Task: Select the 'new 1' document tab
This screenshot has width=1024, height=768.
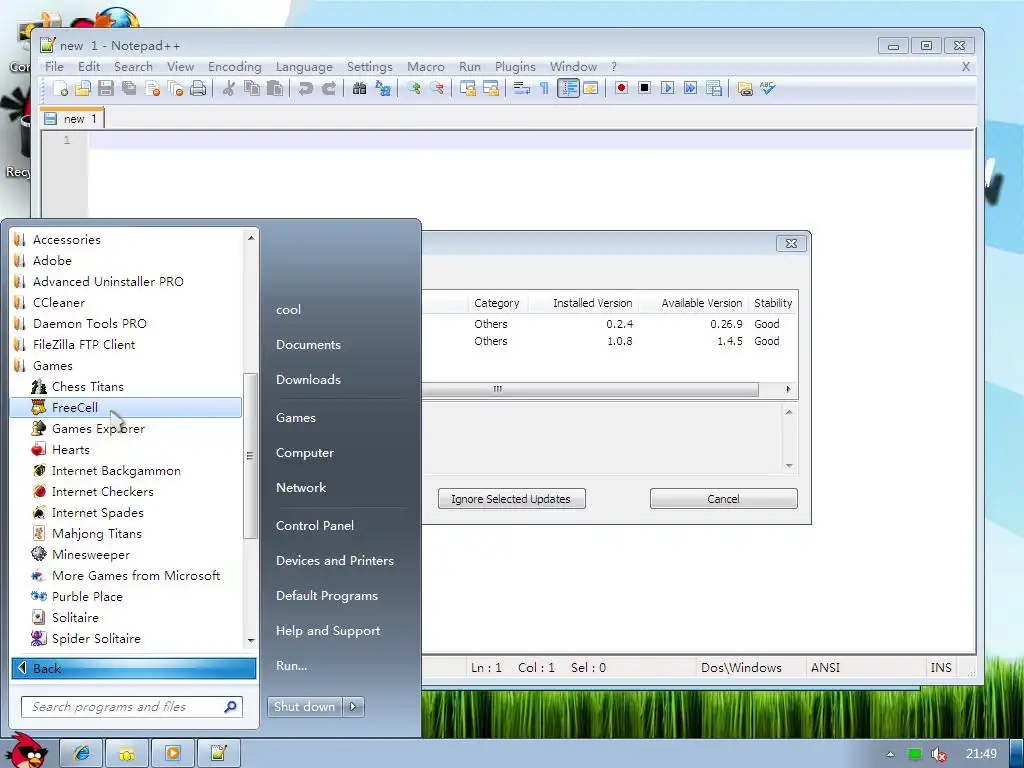Action: click(x=72, y=119)
